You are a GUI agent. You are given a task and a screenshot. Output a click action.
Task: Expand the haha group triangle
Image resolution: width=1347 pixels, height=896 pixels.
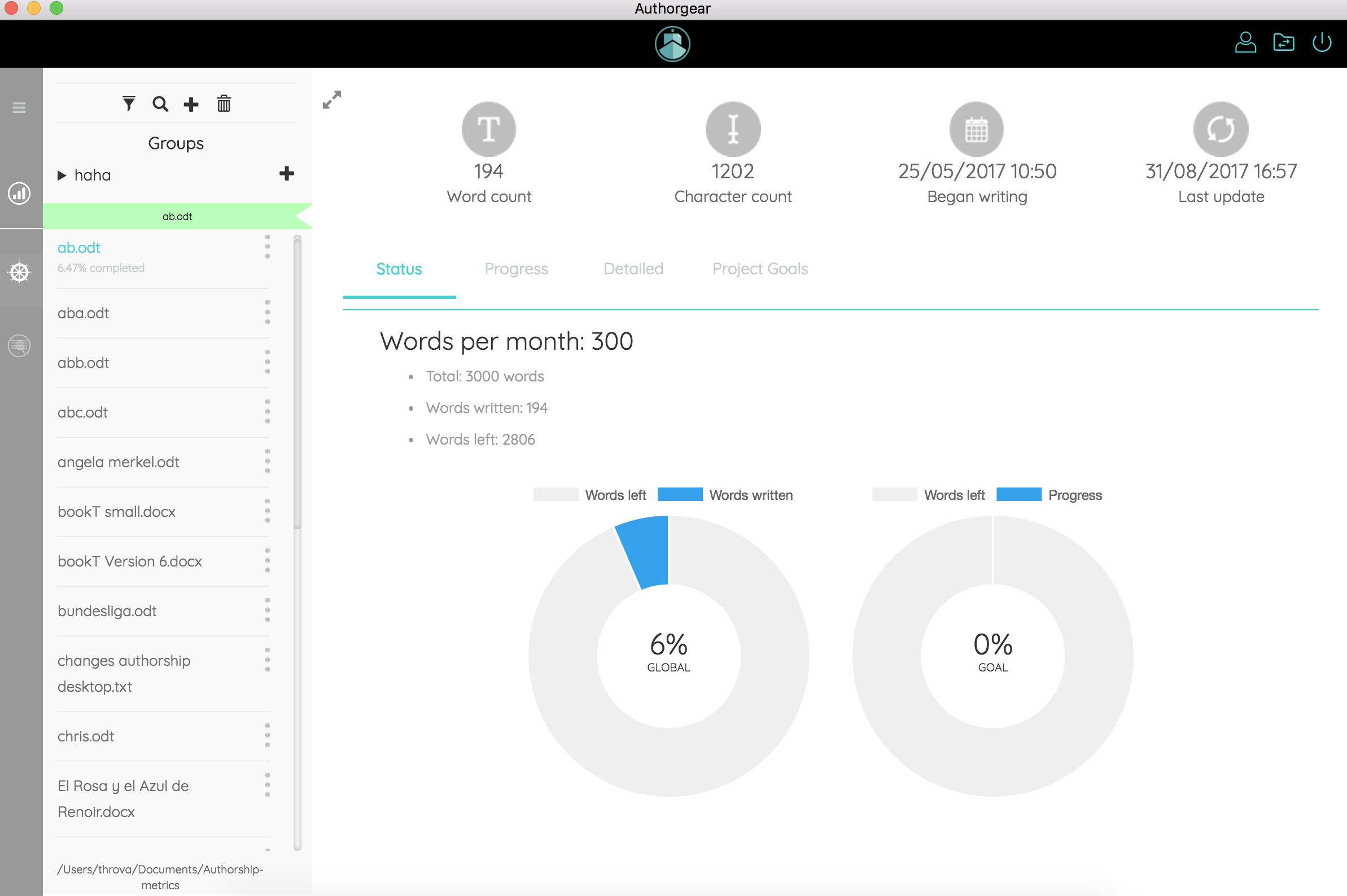[62, 175]
